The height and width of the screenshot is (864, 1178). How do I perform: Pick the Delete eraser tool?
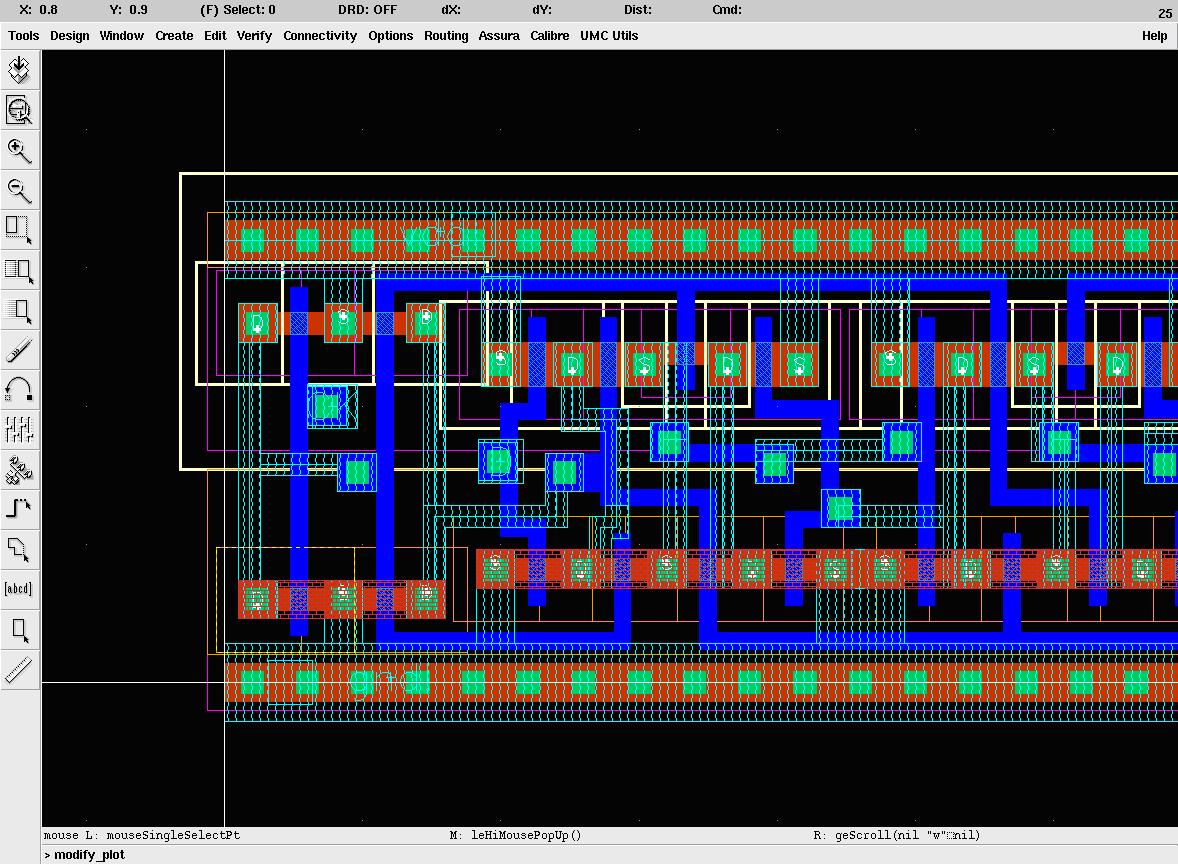pyautogui.click(x=20, y=350)
